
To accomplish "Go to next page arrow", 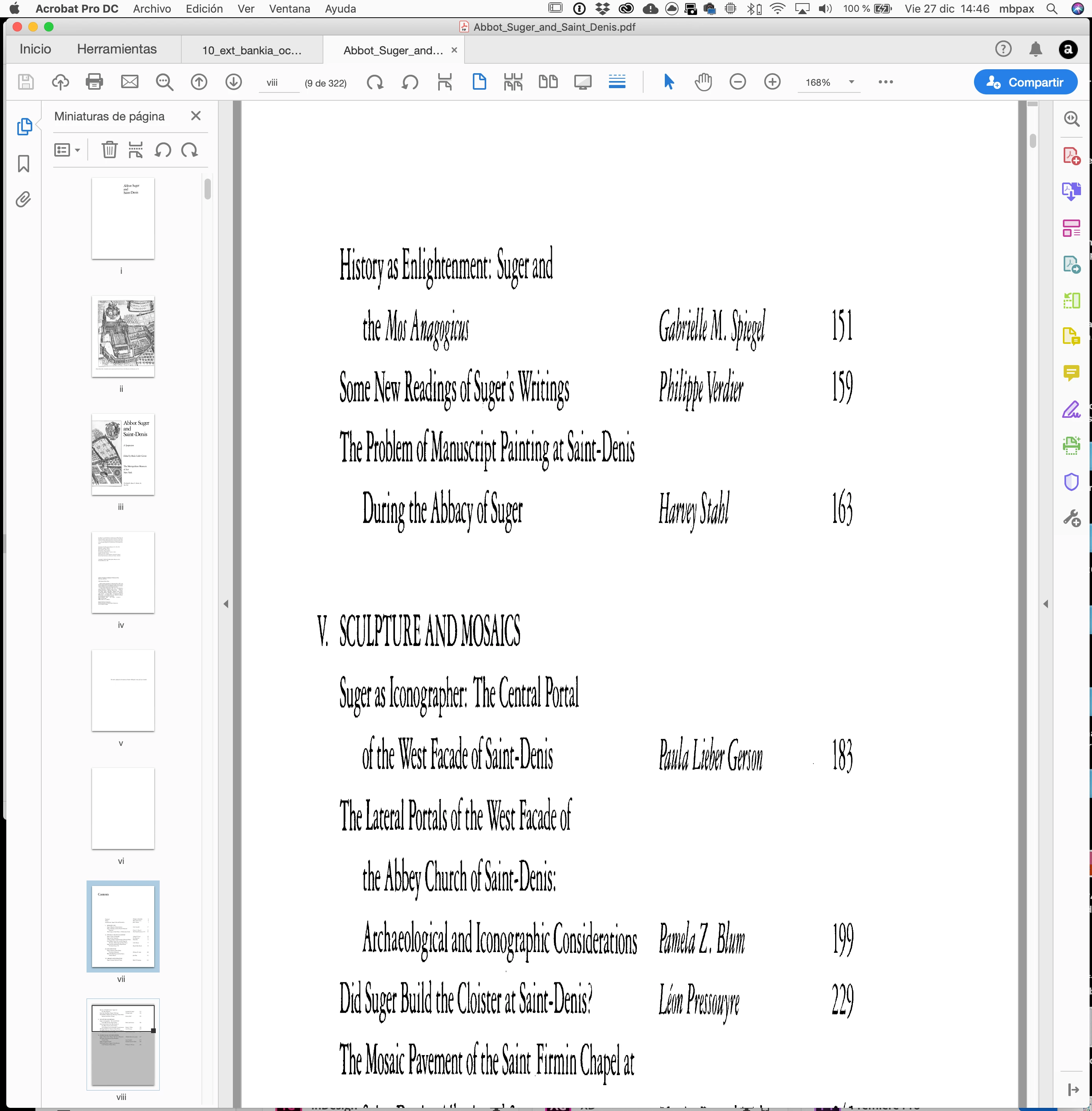I will [233, 82].
